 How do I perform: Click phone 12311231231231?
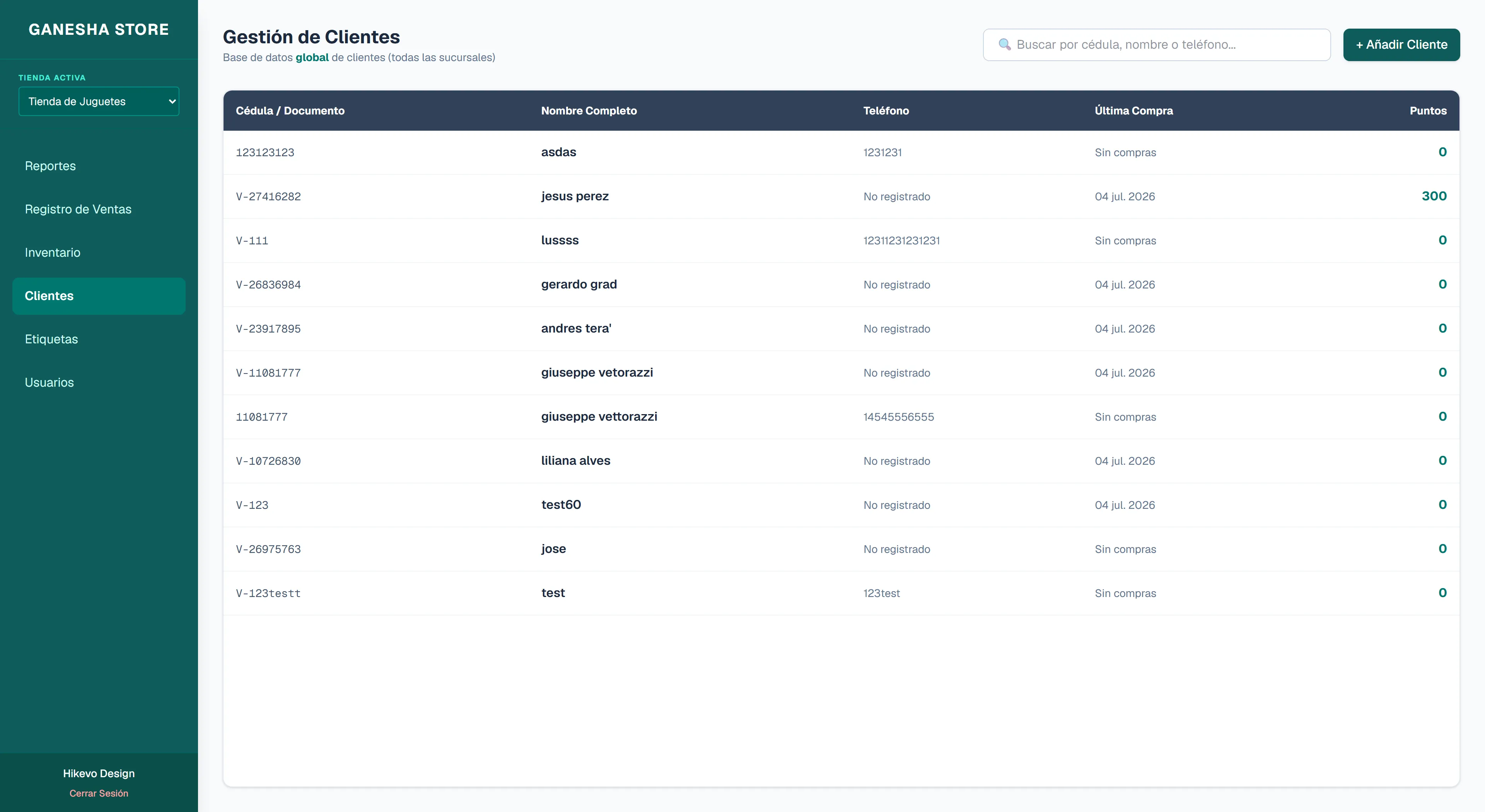[x=901, y=241]
